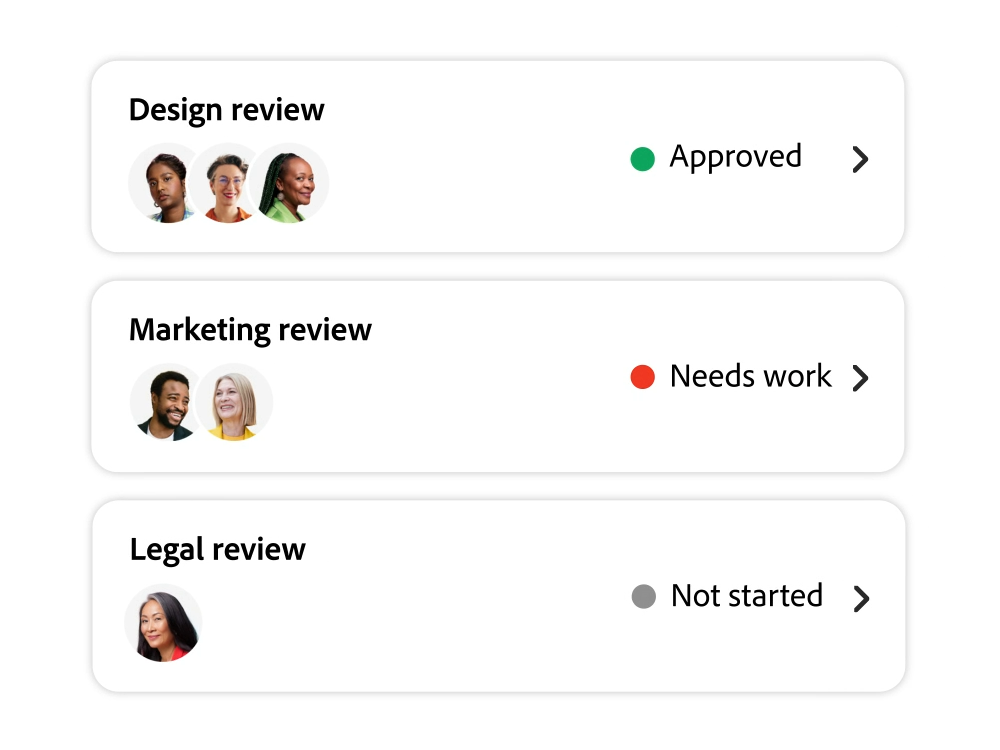Open Marketing review using its chevron
This screenshot has width=1000, height=750.
coord(860,378)
